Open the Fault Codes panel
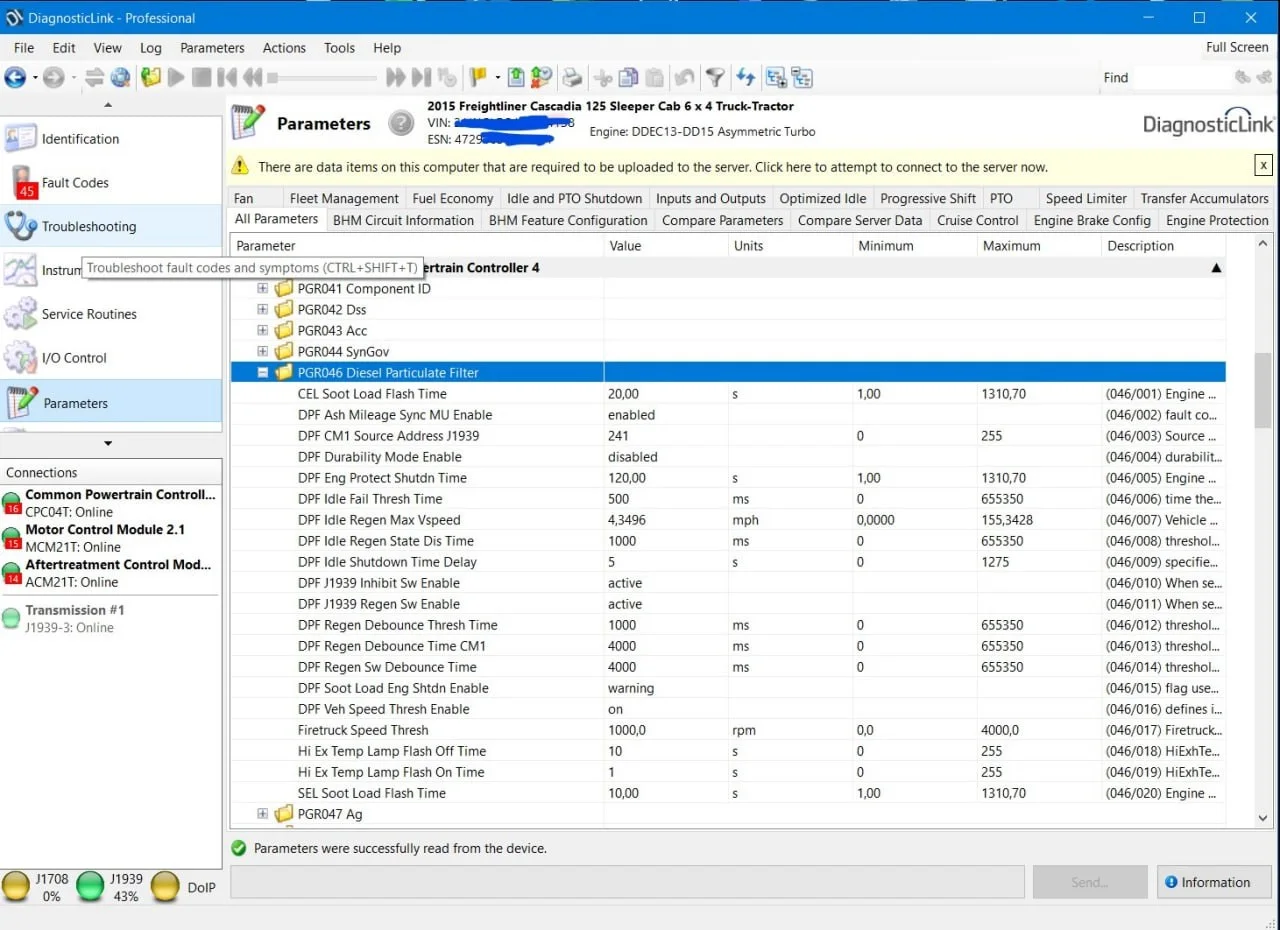Screen dimensions: 1280x930 tap(75, 183)
